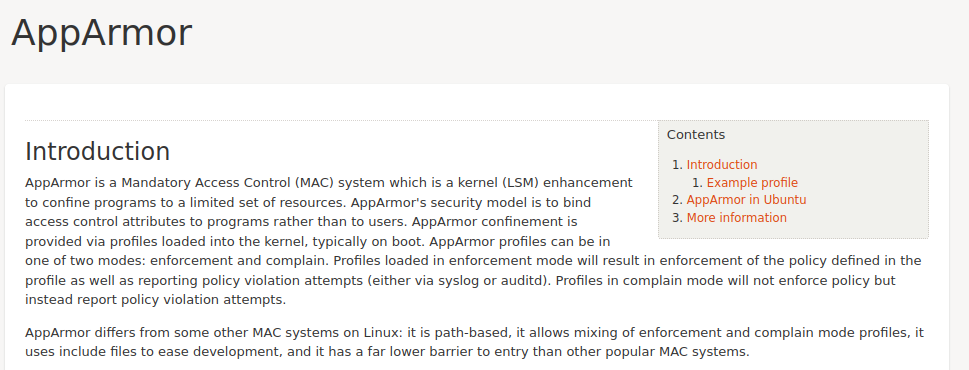Click the number 2 list marker in Contents
Image resolution: width=969 pixels, height=370 pixels.
(x=677, y=200)
